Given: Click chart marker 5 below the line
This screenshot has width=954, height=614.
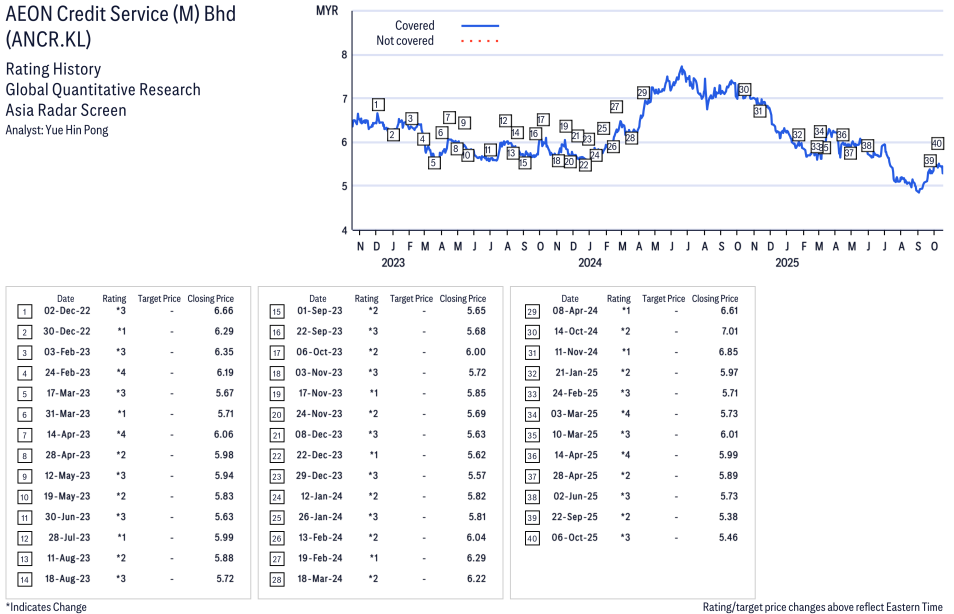Looking at the screenshot, I should tap(434, 162).
